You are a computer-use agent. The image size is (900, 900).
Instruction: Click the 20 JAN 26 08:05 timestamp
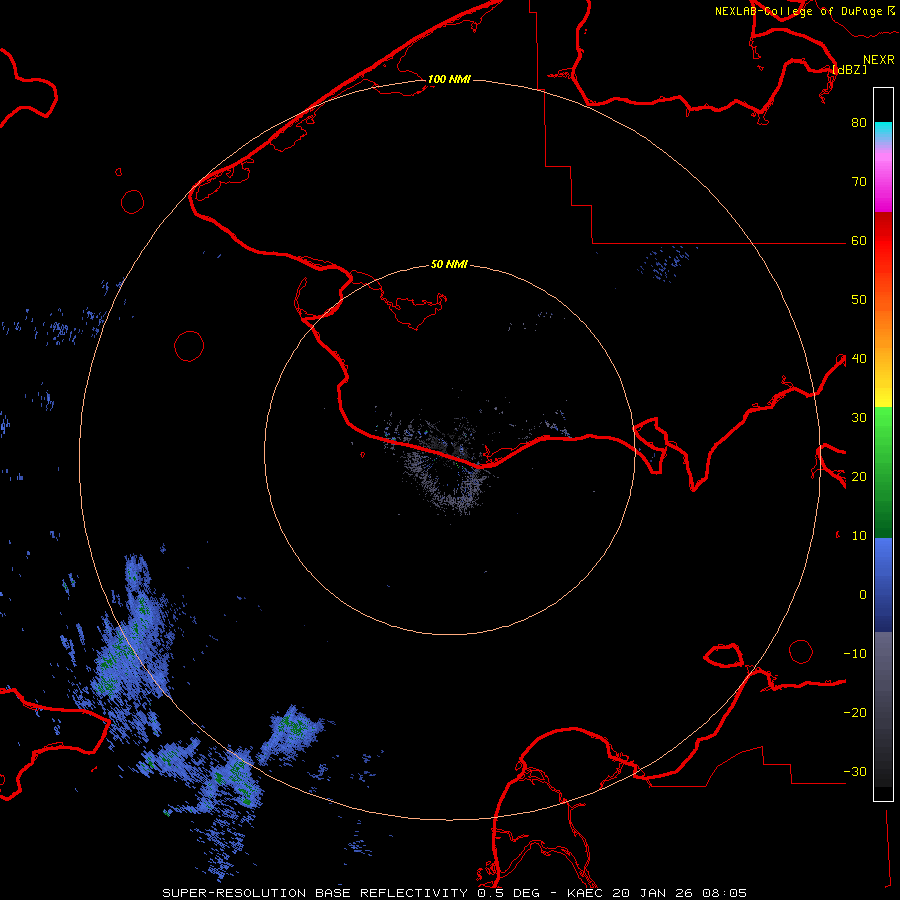[x=680, y=893]
